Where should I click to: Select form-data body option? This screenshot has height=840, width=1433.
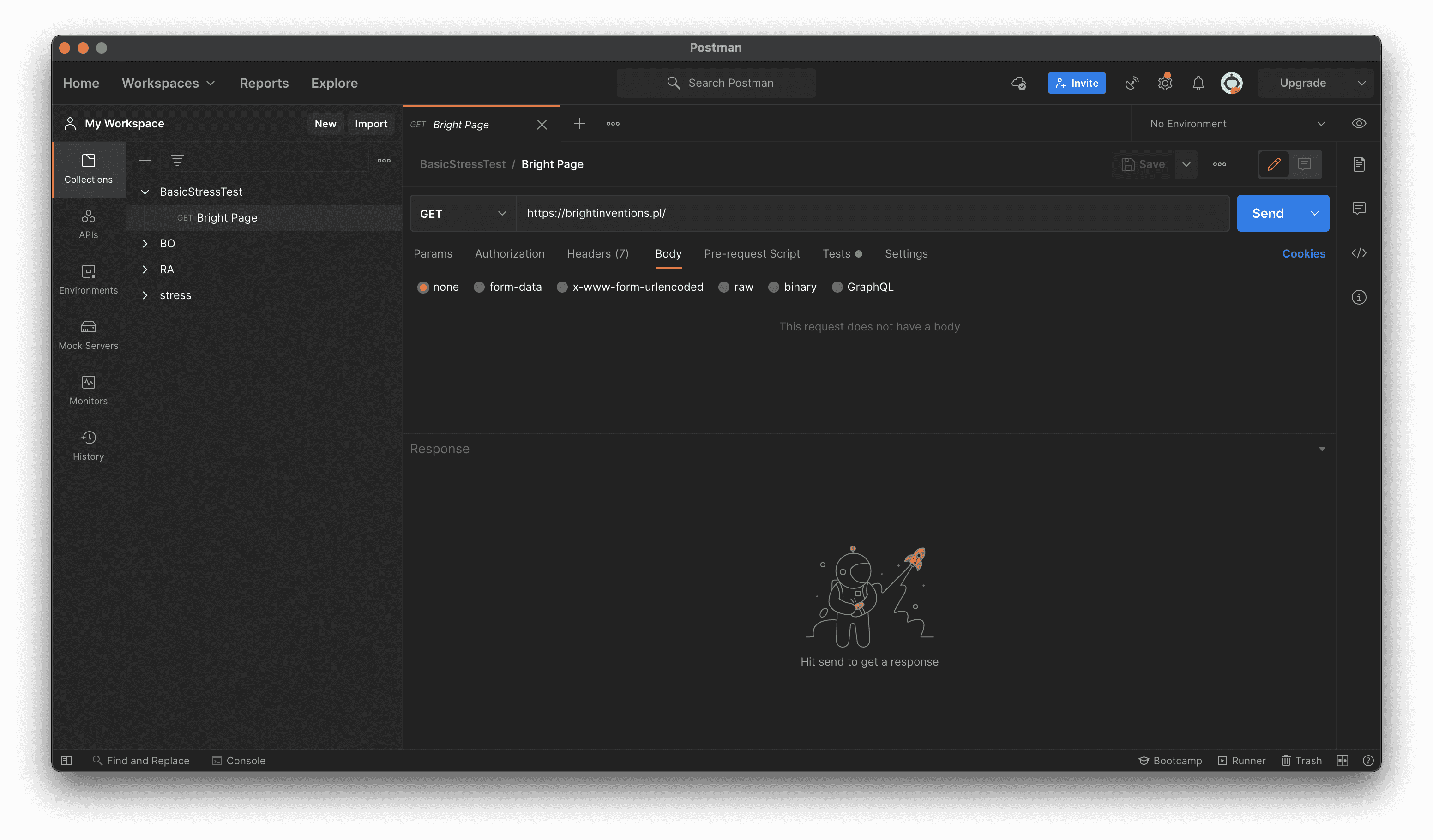(479, 287)
